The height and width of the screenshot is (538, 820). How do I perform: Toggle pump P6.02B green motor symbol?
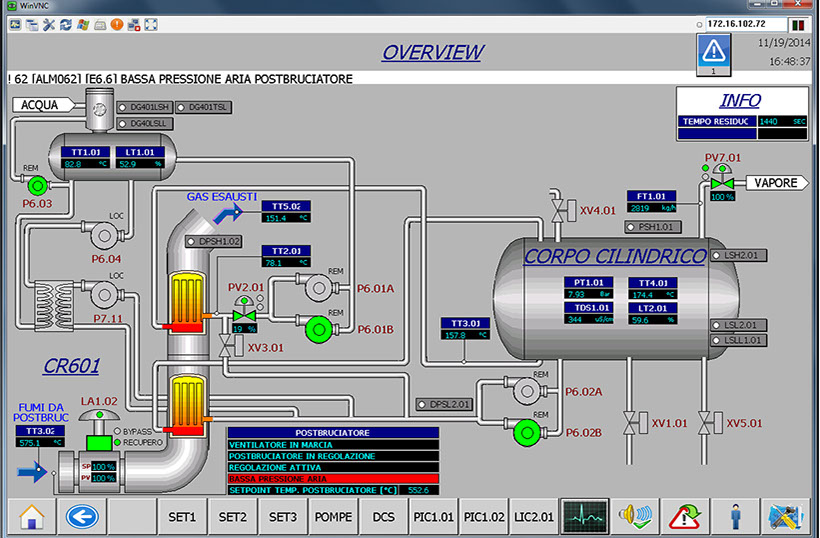pyautogui.click(x=523, y=432)
